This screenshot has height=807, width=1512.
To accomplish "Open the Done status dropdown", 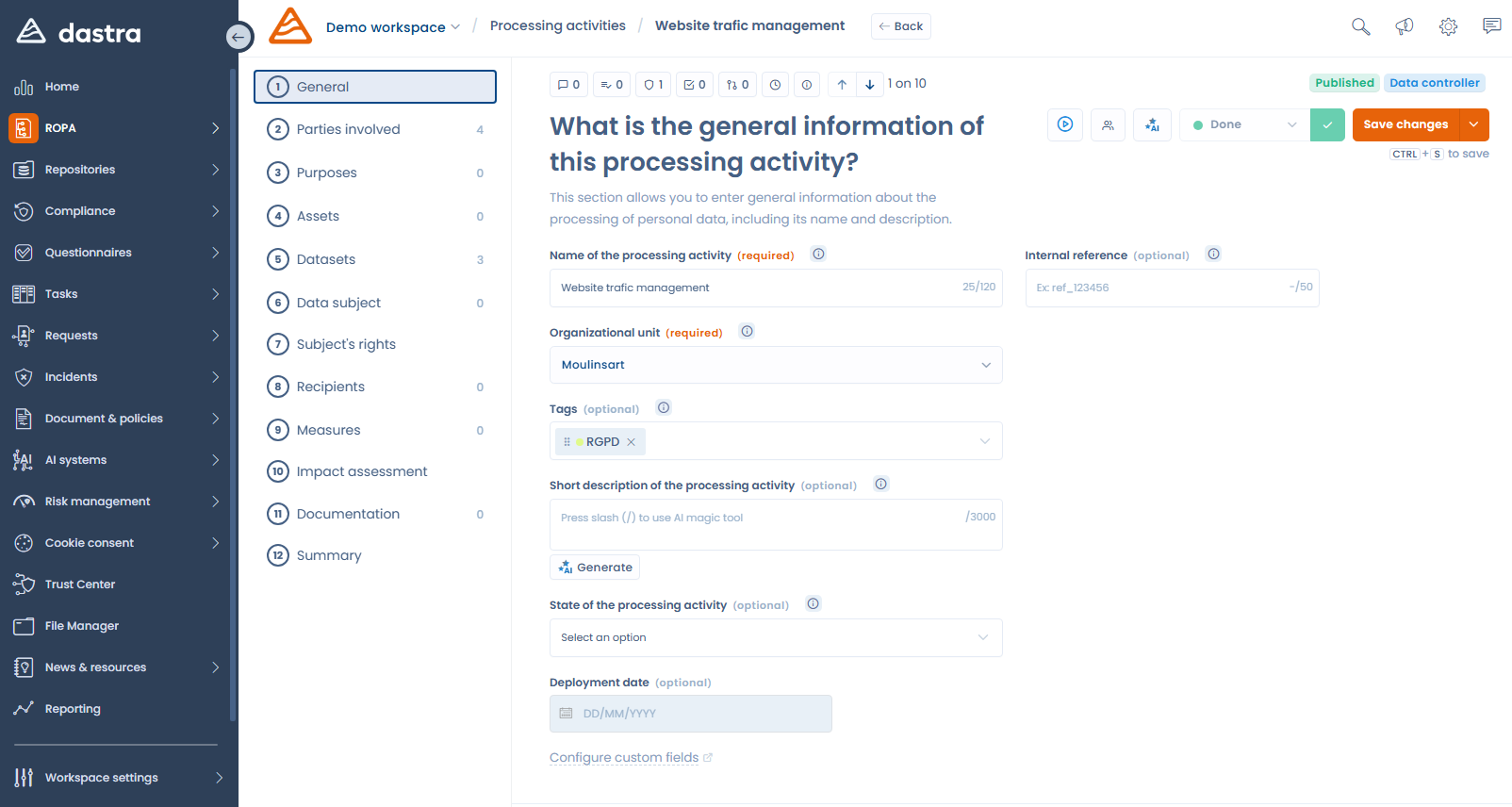I will pos(1245,124).
